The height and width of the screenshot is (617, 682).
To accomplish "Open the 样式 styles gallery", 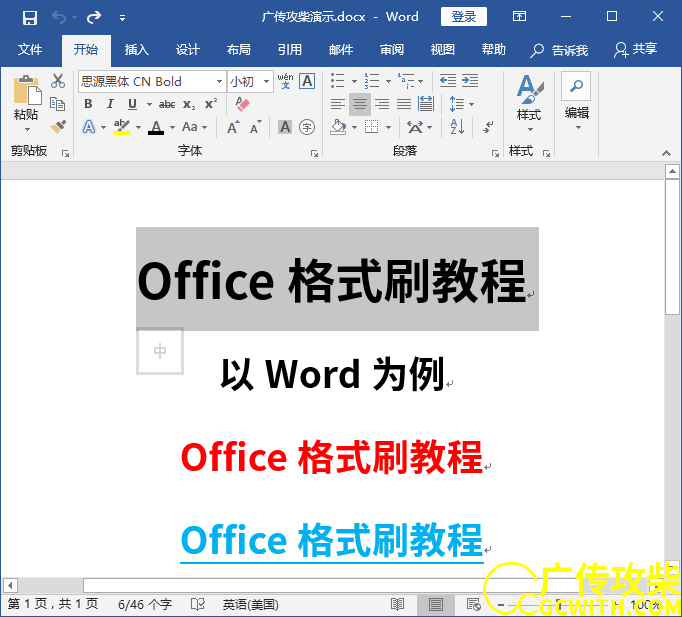I will tap(529, 104).
